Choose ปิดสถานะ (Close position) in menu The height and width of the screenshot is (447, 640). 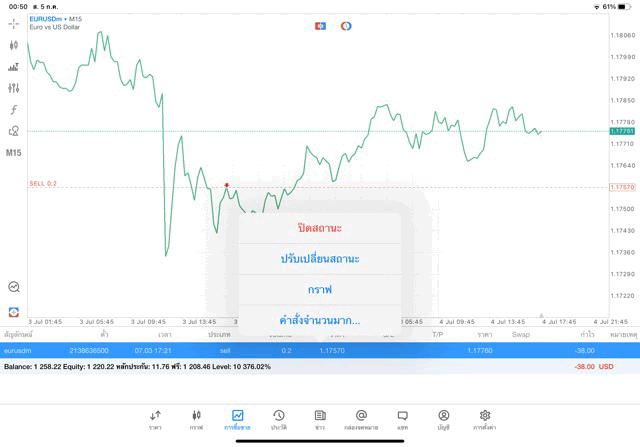pos(320,228)
